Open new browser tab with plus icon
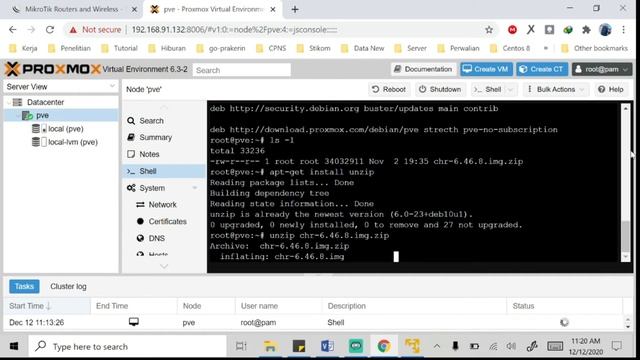This screenshot has width=640, height=360. click(x=295, y=9)
